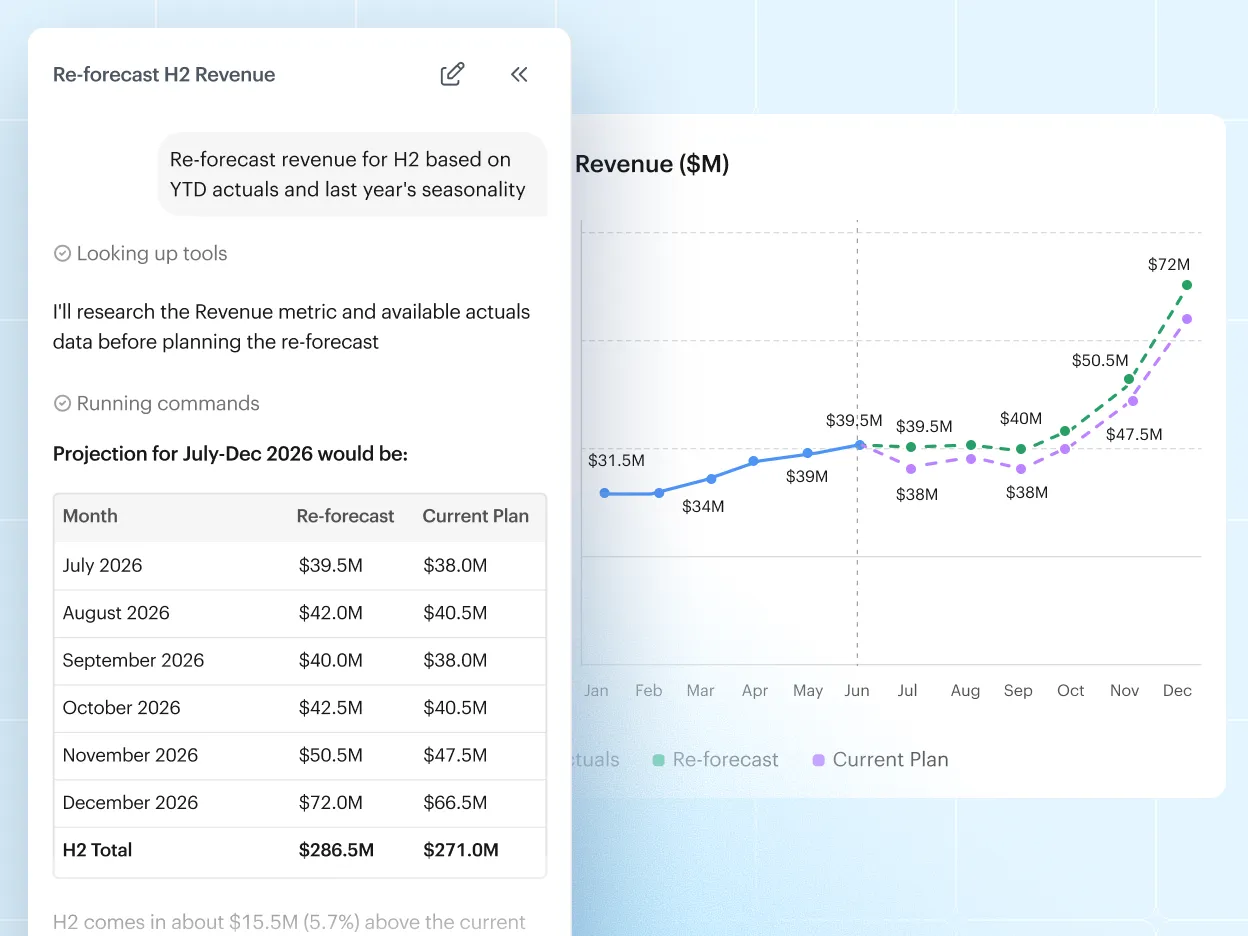Collapse the chat panel with double-chevron icon
The width and height of the screenshot is (1248, 936).
point(519,74)
